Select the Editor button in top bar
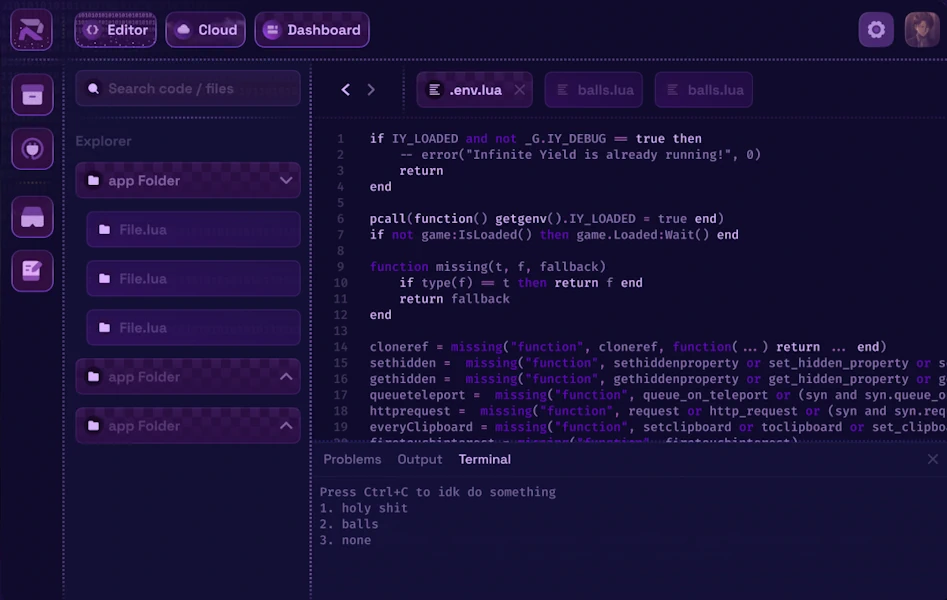947x600 pixels. pyautogui.click(x=116, y=30)
